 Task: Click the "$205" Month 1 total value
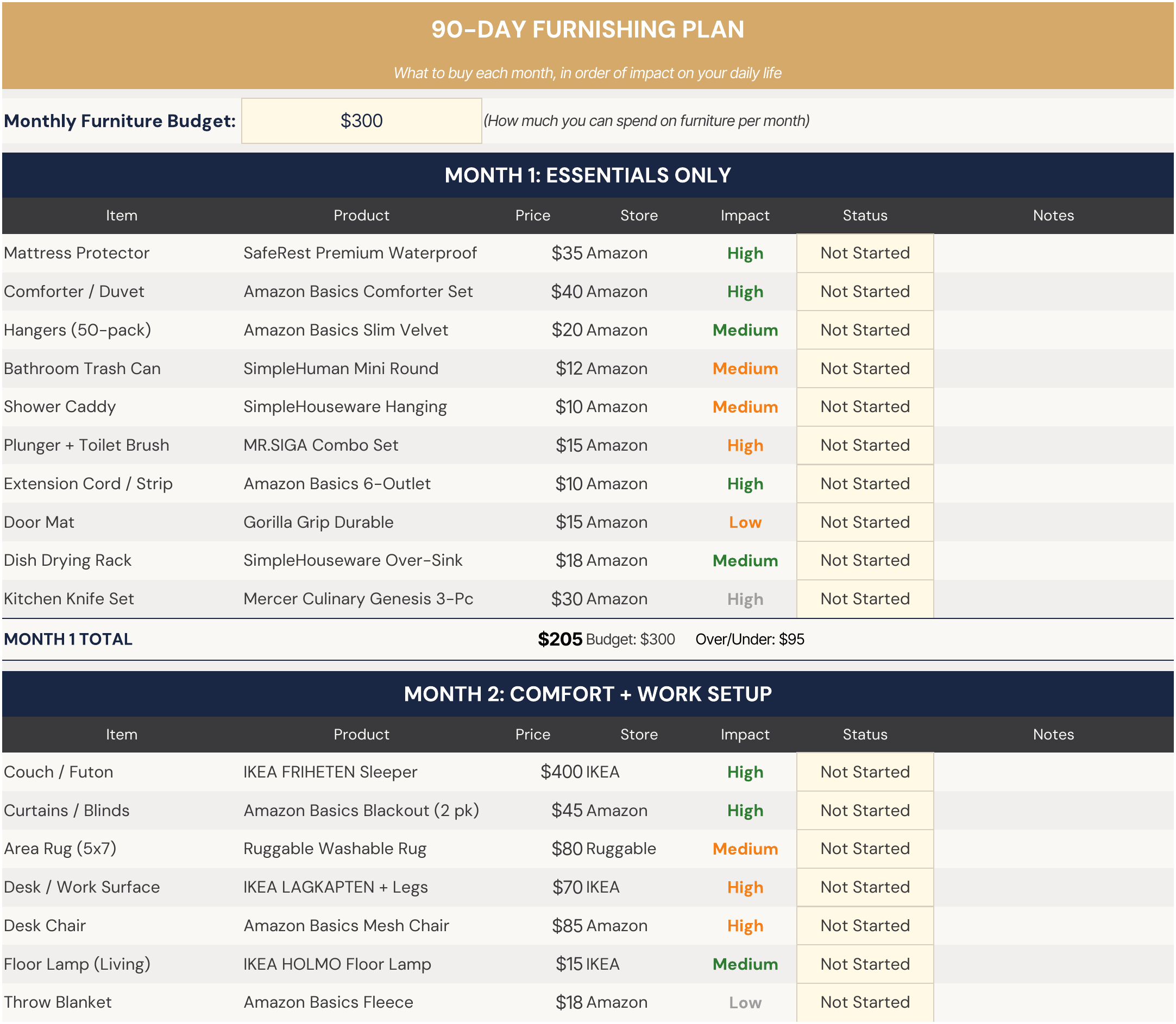tap(559, 640)
